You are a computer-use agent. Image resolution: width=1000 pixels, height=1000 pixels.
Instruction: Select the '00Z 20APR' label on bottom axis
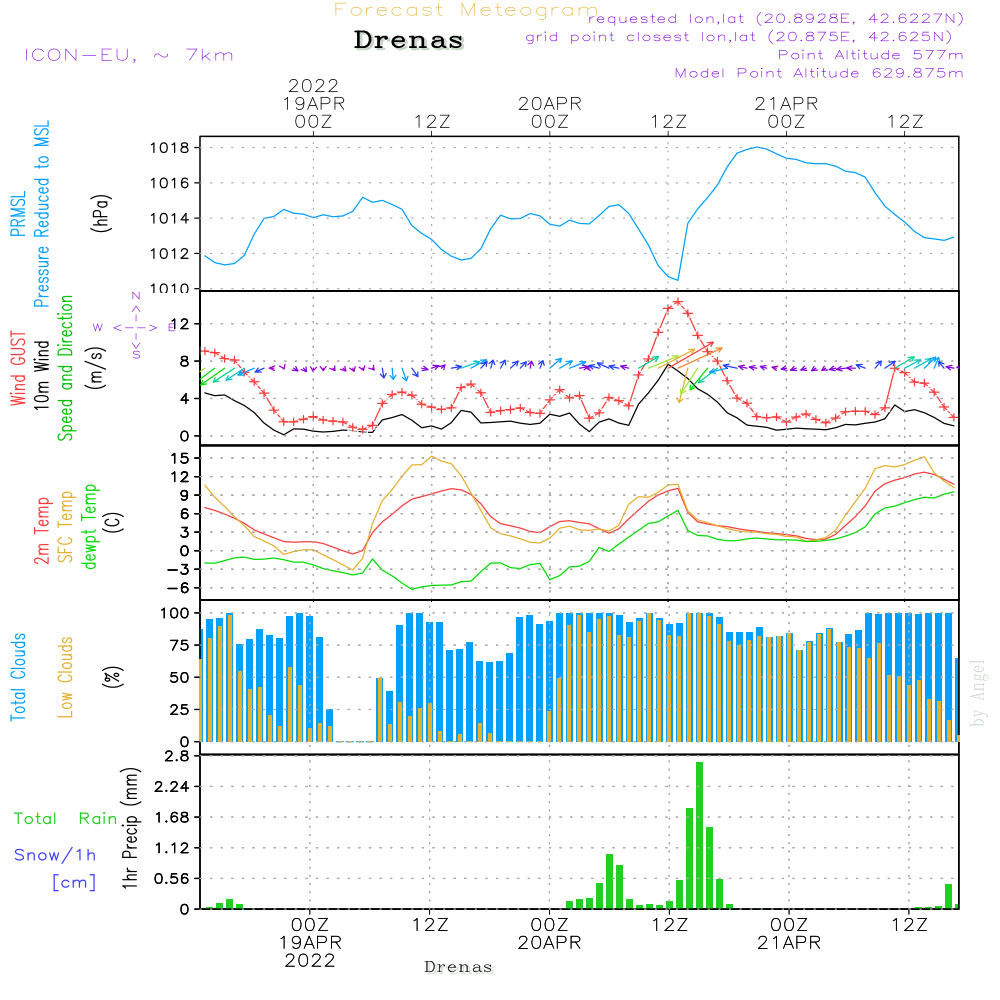[550, 934]
